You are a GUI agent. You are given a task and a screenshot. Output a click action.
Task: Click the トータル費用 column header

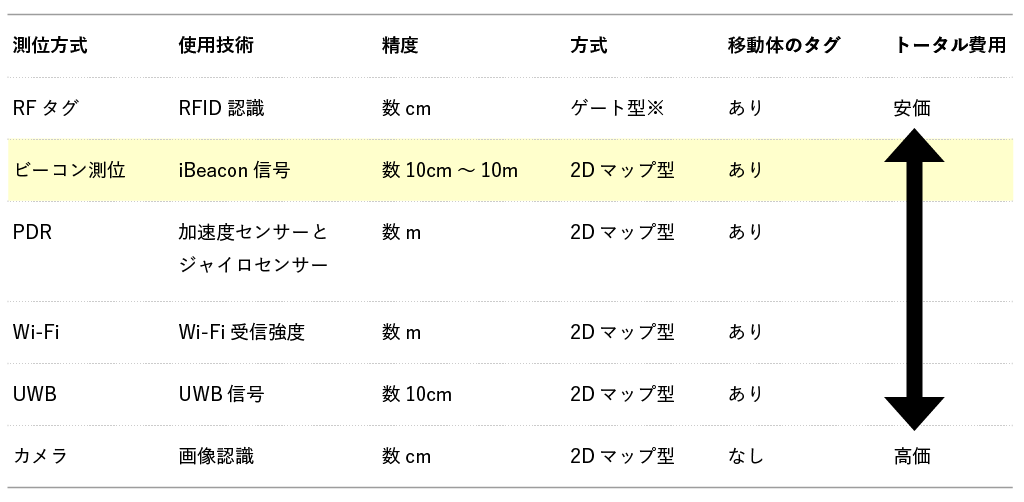[950, 45]
